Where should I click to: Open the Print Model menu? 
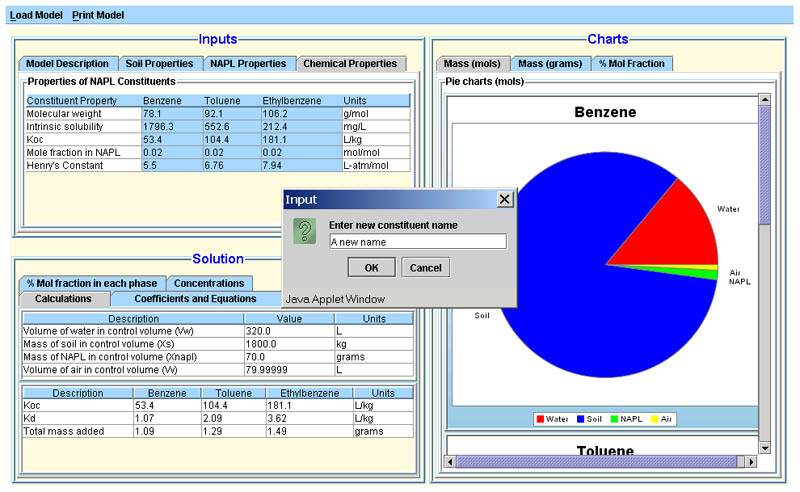pos(98,16)
